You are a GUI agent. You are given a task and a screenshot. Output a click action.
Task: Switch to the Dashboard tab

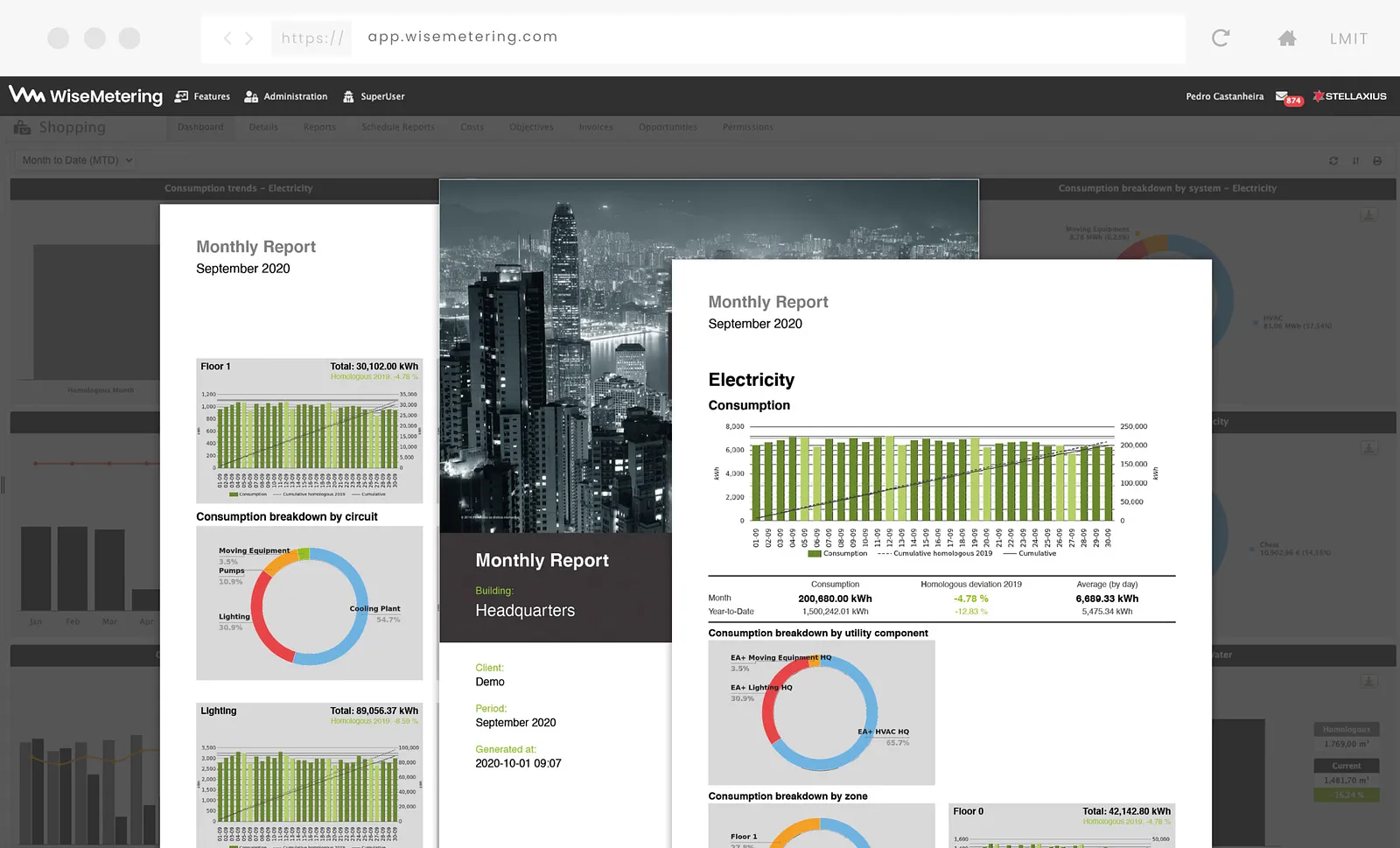(x=200, y=128)
